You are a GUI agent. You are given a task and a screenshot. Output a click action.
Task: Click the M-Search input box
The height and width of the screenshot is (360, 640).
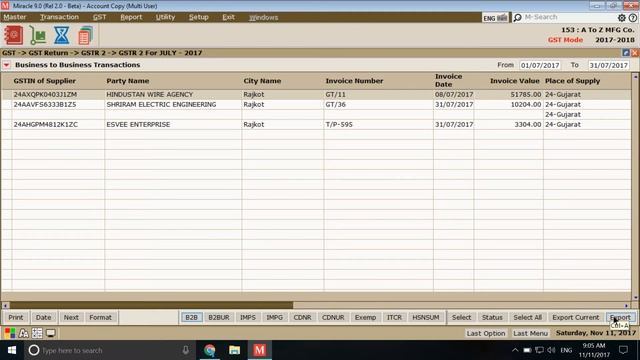point(569,17)
